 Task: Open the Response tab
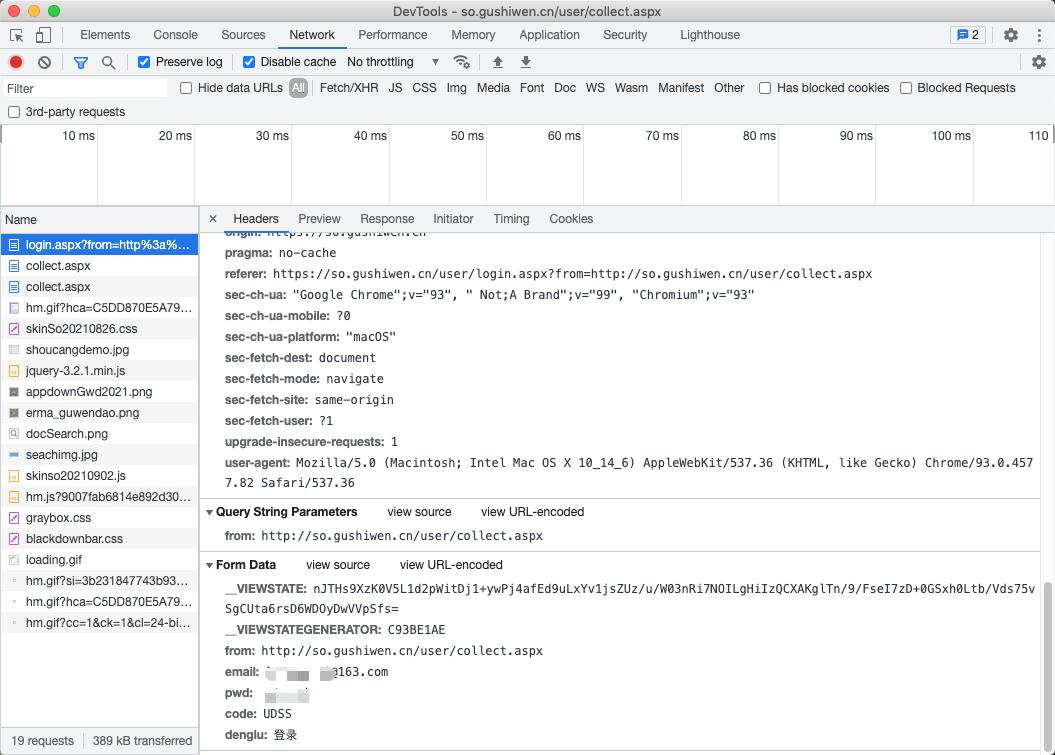coord(387,219)
